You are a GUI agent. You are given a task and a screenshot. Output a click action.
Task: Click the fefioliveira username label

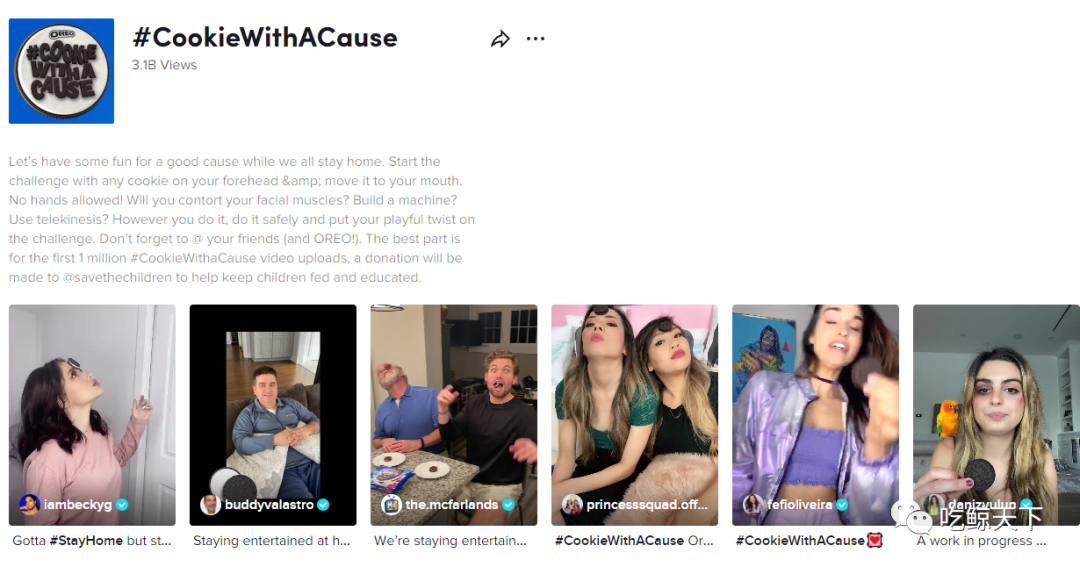[x=800, y=504]
